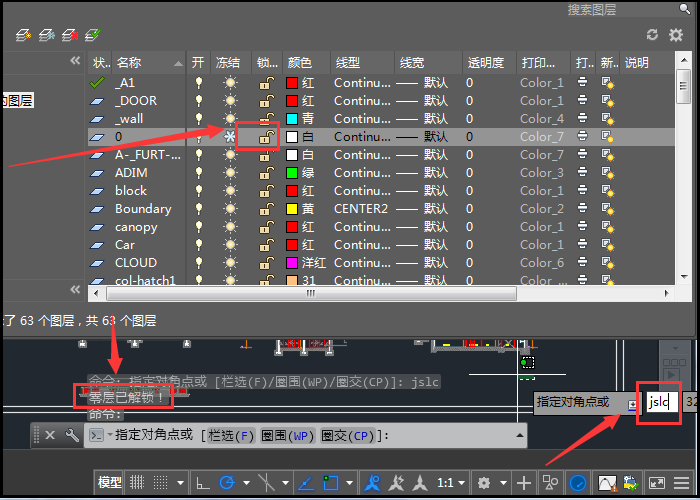The width and height of the screenshot is (700, 500).
Task: Open green color swatch of ADIM layer
Action: coord(292,173)
